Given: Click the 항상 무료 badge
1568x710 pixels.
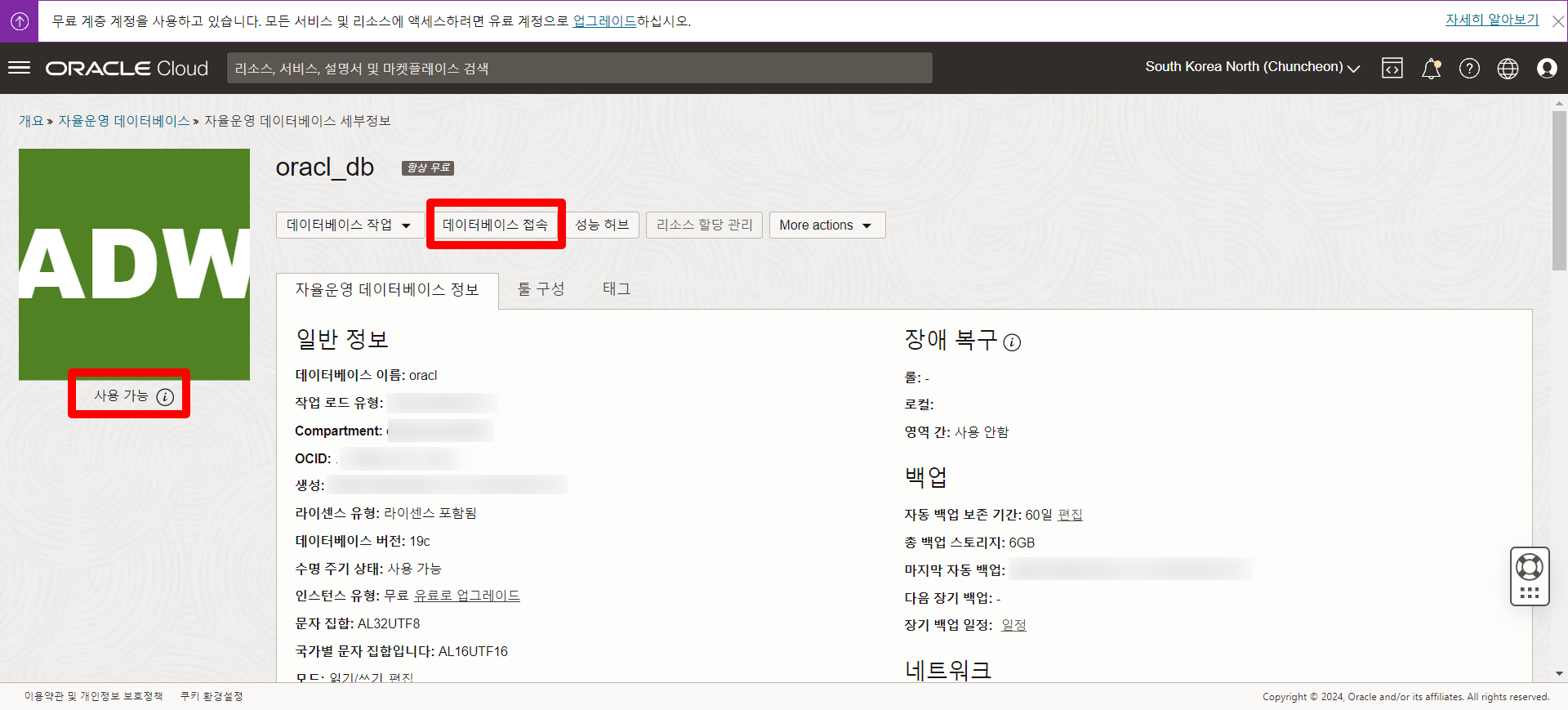Looking at the screenshot, I should (428, 167).
